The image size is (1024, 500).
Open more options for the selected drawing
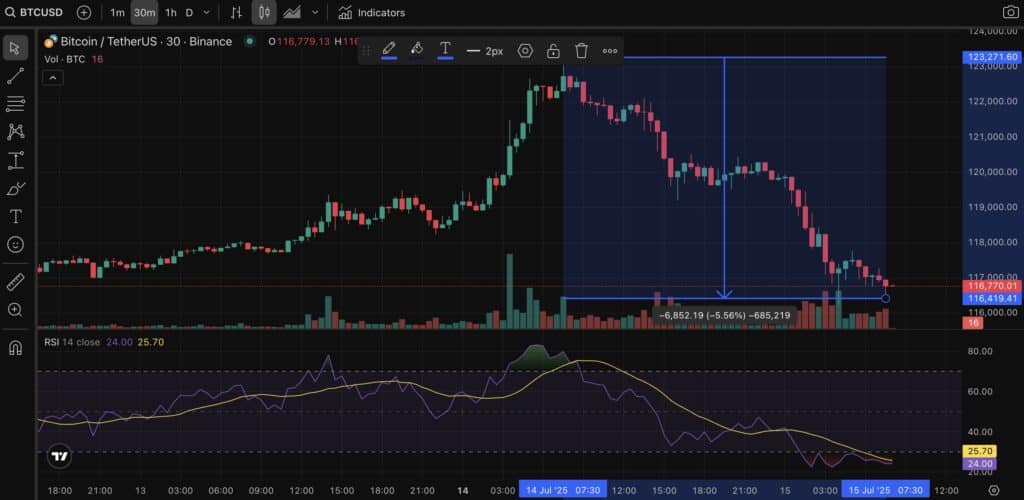click(610, 51)
